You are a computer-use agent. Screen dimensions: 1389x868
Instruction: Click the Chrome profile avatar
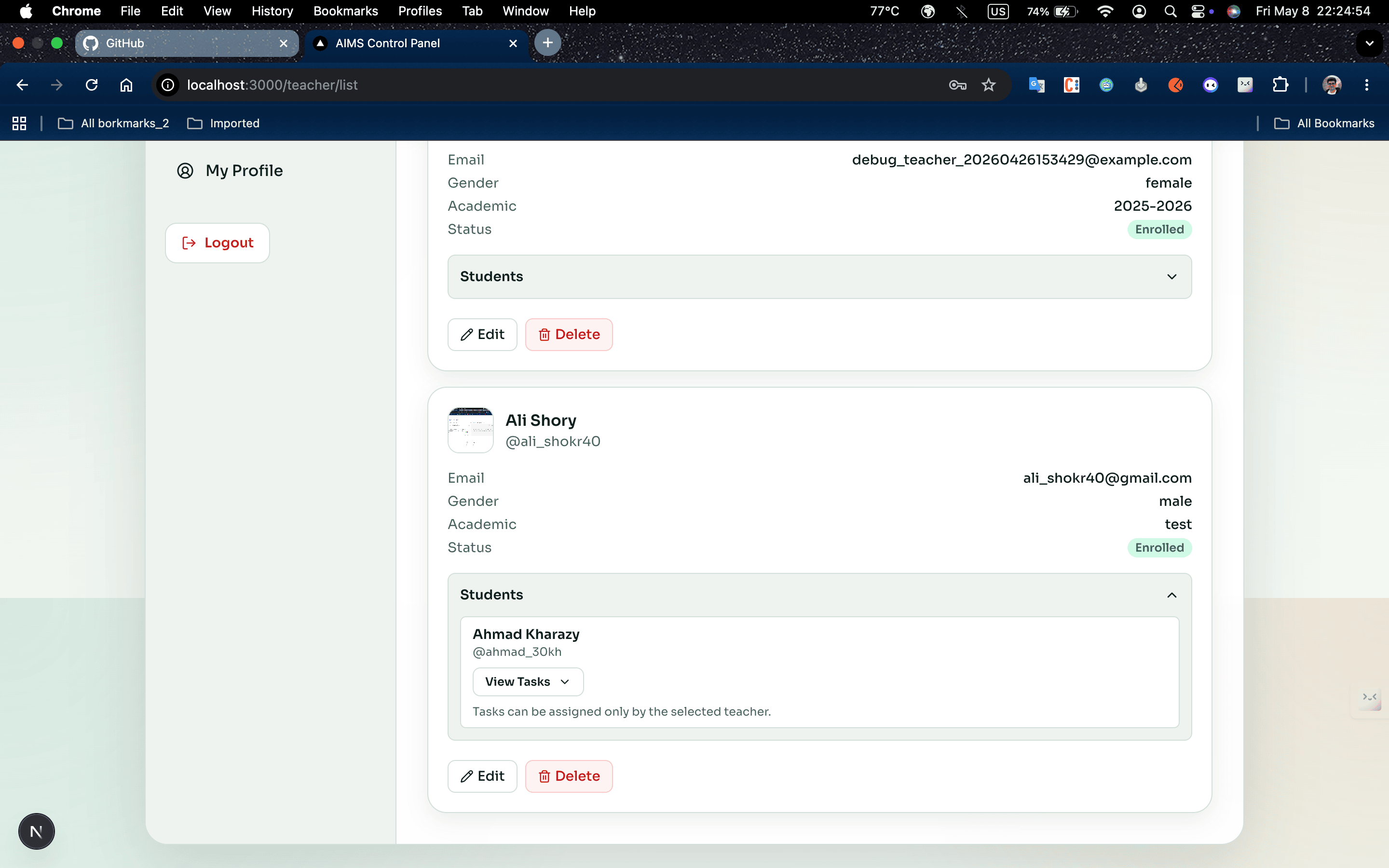(x=1332, y=85)
